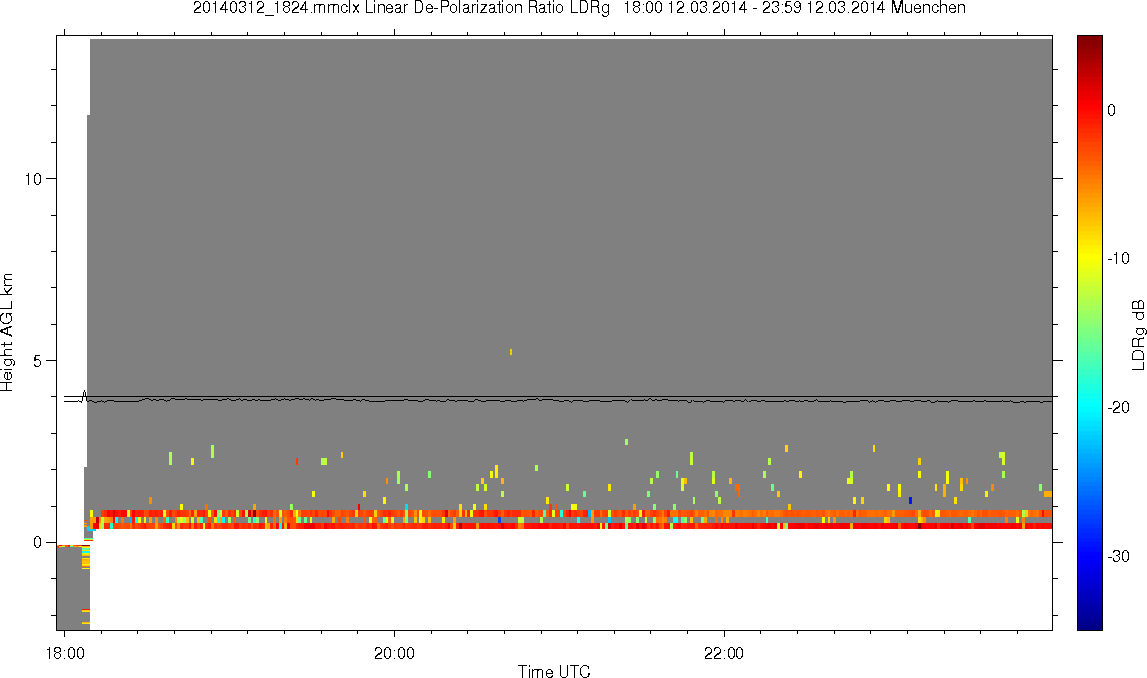This screenshot has height=678, width=1147.
Task: Click the isolated orange pixel near 5 km
Action: point(511,352)
